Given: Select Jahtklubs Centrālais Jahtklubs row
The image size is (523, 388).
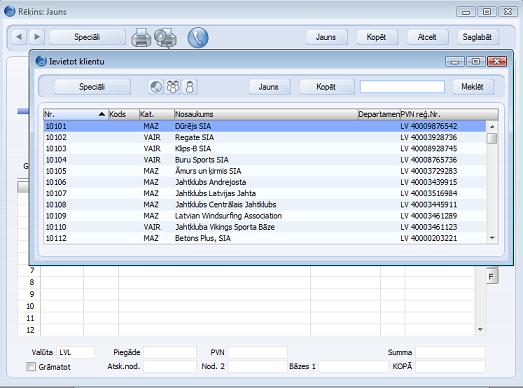Looking at the screenshot, I should (x=265, y=205).
